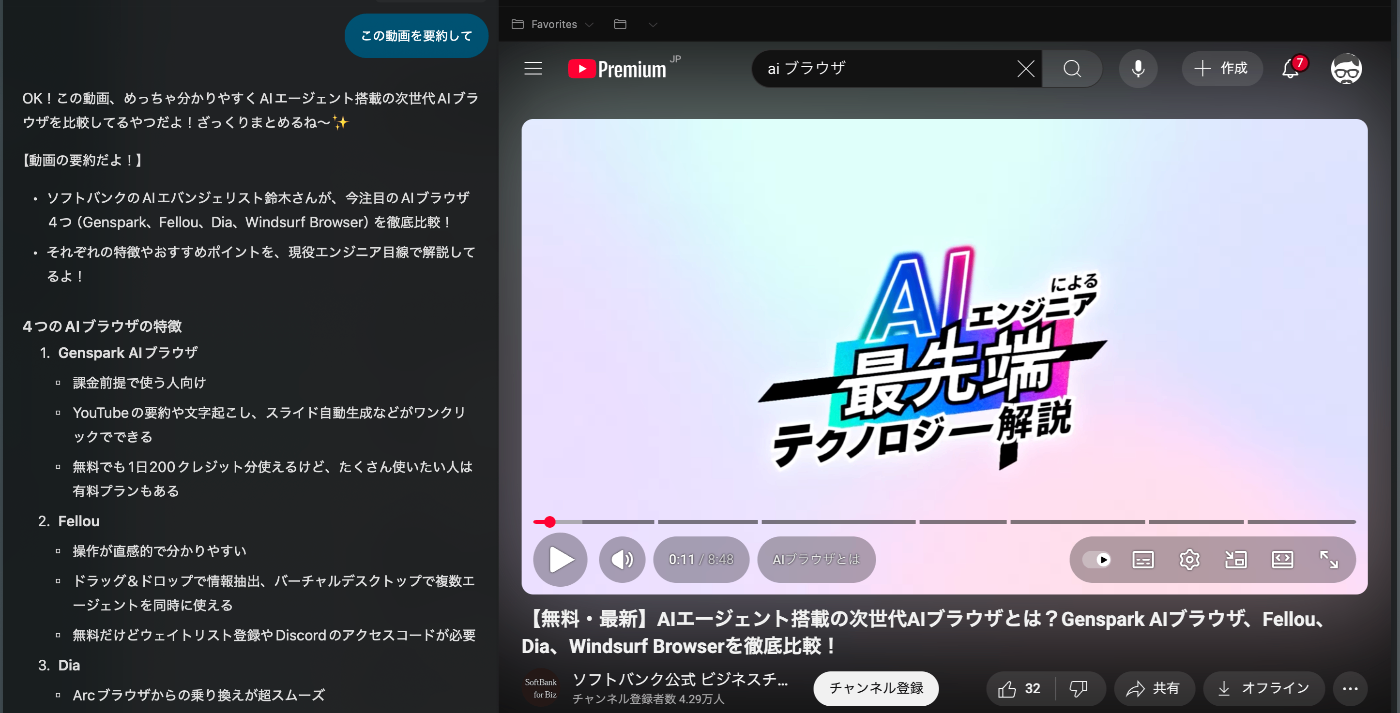This screenshot has height=713, width=1400.
Task: Click the red playhead scrubber dot
Action: (x=549, y=521)
